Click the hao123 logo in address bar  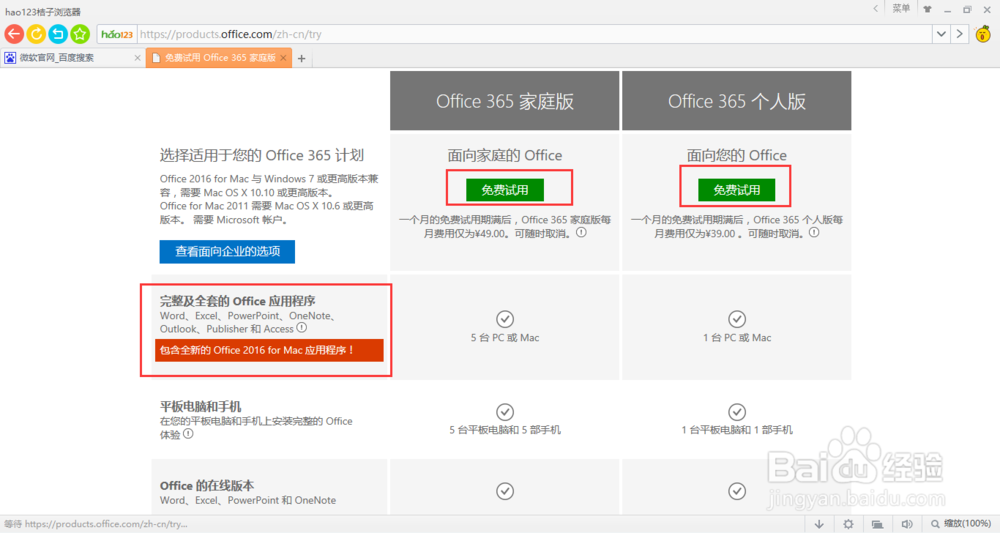(117, 34)
